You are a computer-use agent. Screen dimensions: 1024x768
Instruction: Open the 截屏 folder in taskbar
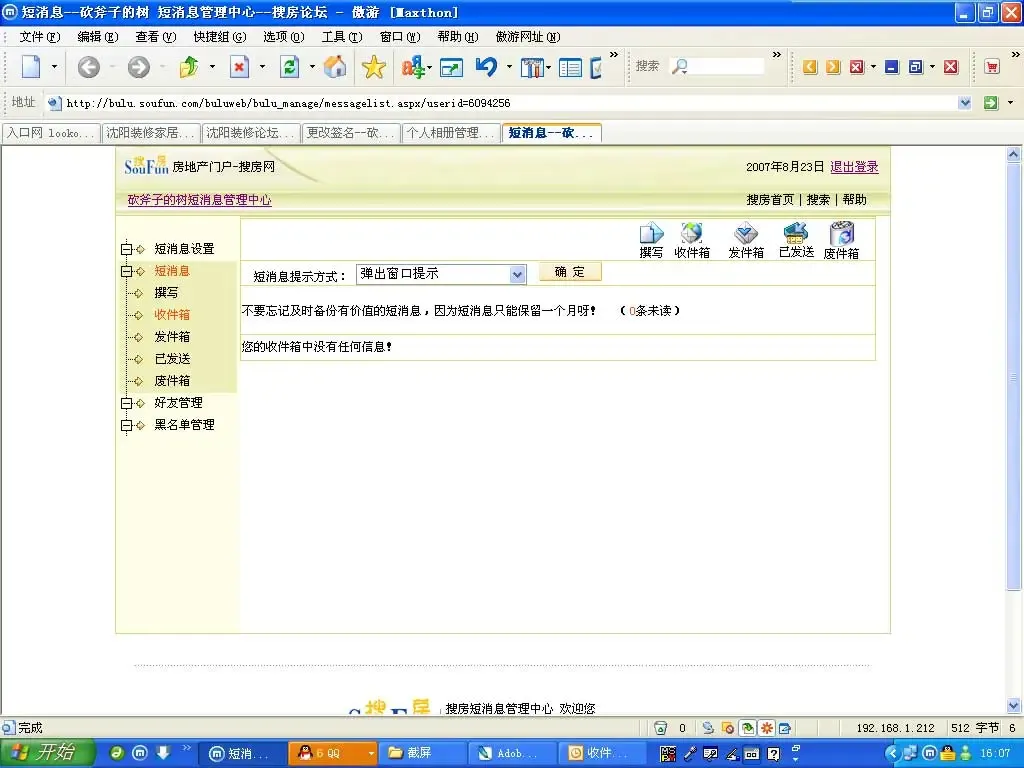422,753
